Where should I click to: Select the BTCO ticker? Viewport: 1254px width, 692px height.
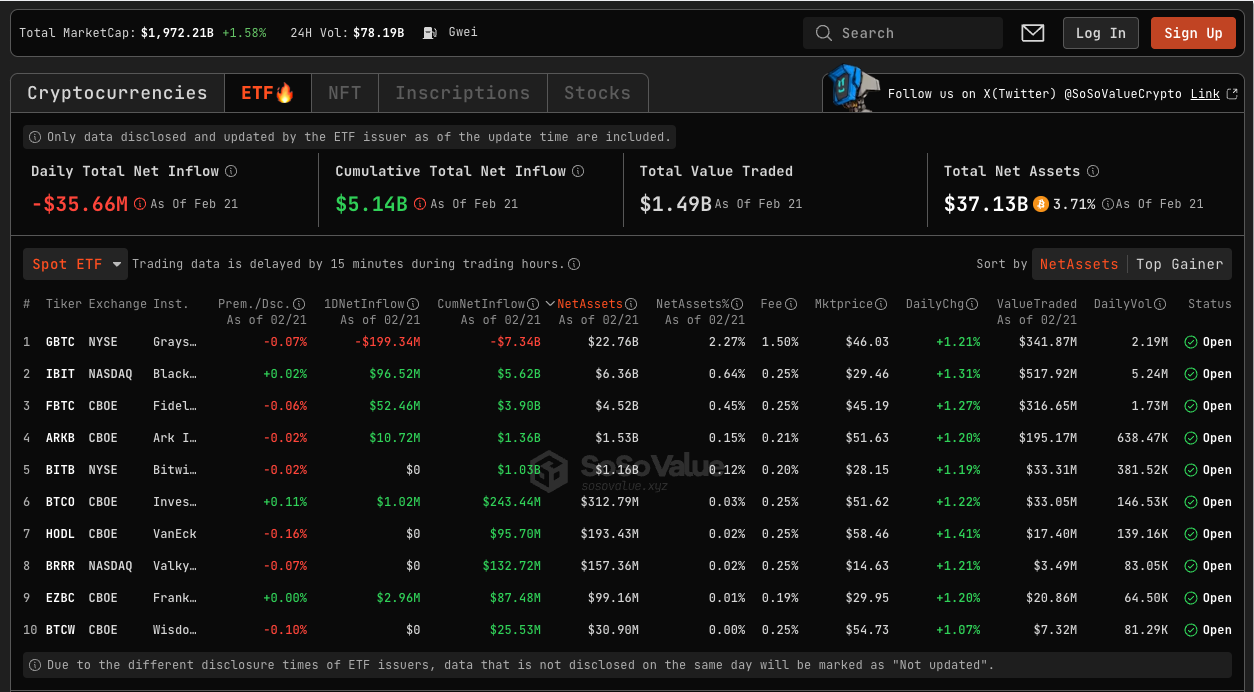60,502
